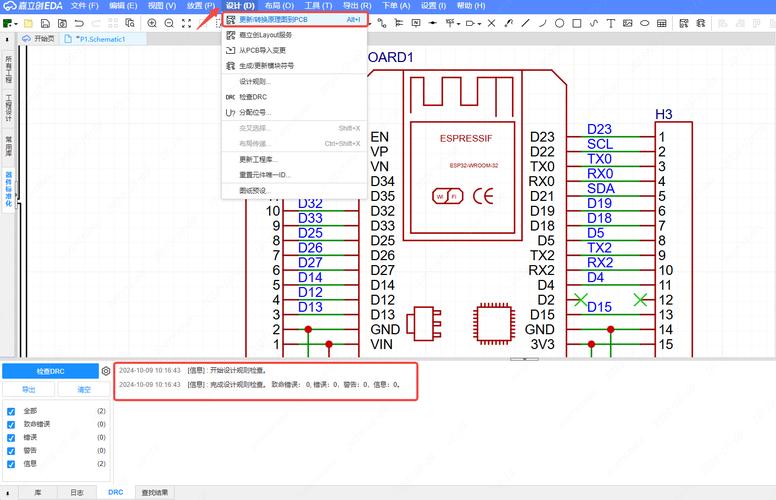Click the pencil-like polyline tool icon
The image size is (776, 500).
(508, 23)
